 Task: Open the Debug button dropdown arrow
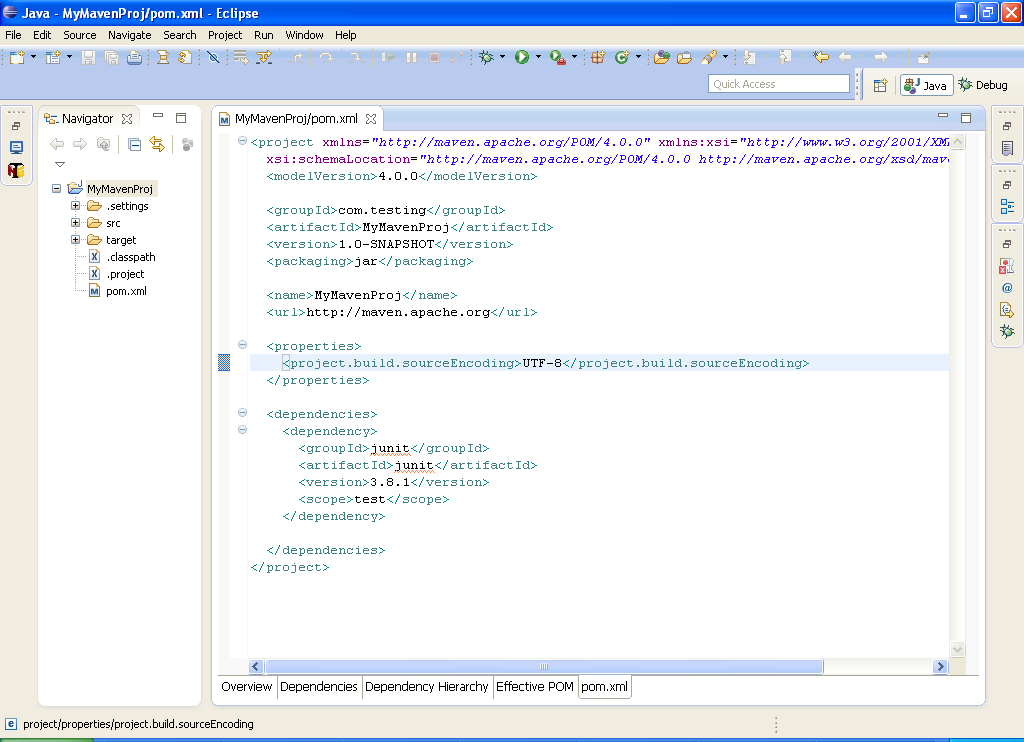pos(502,57)
